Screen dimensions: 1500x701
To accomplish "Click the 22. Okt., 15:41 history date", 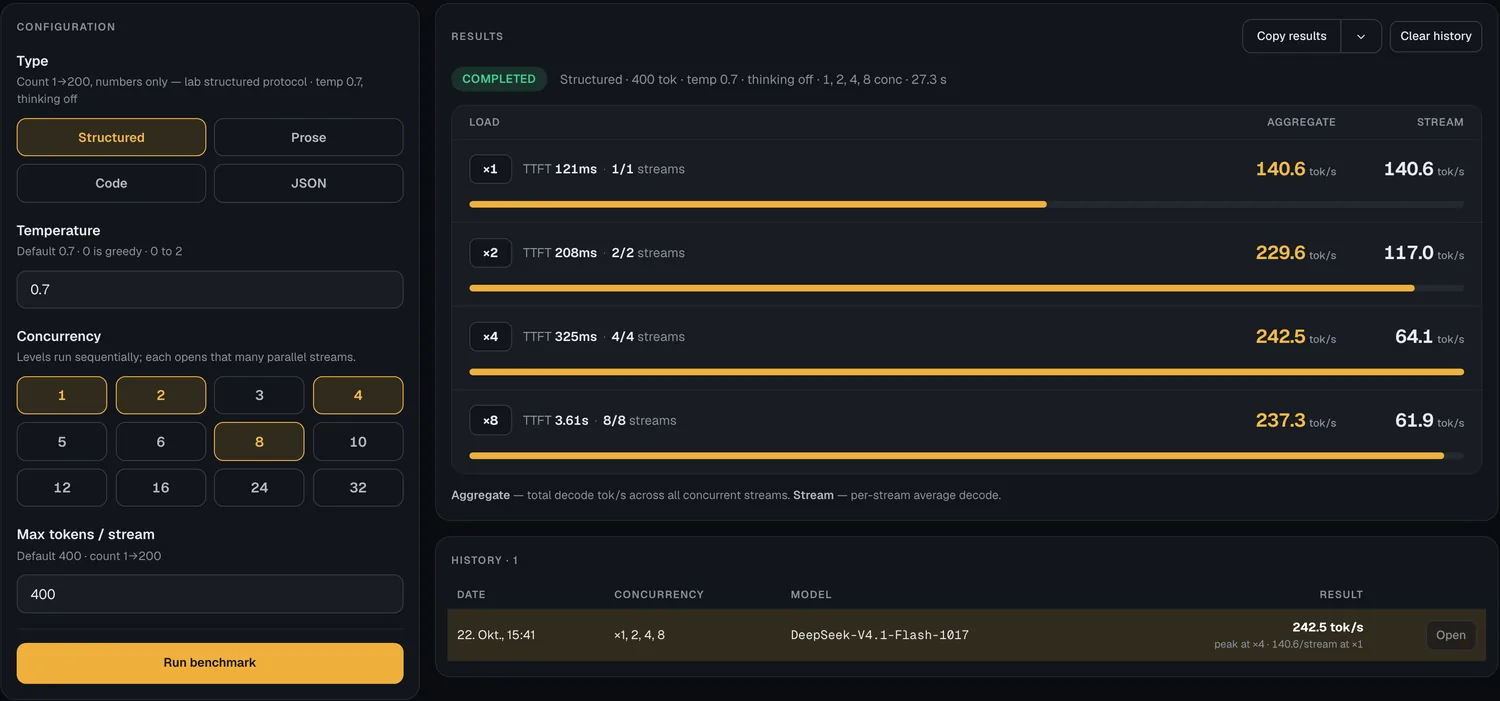I will pos(496,635).
